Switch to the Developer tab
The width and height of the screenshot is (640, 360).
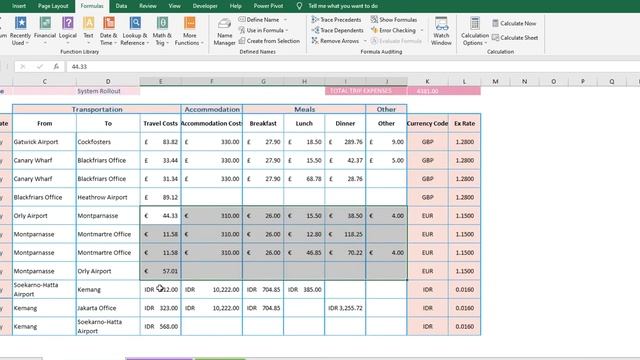click(x=205, y=6)
